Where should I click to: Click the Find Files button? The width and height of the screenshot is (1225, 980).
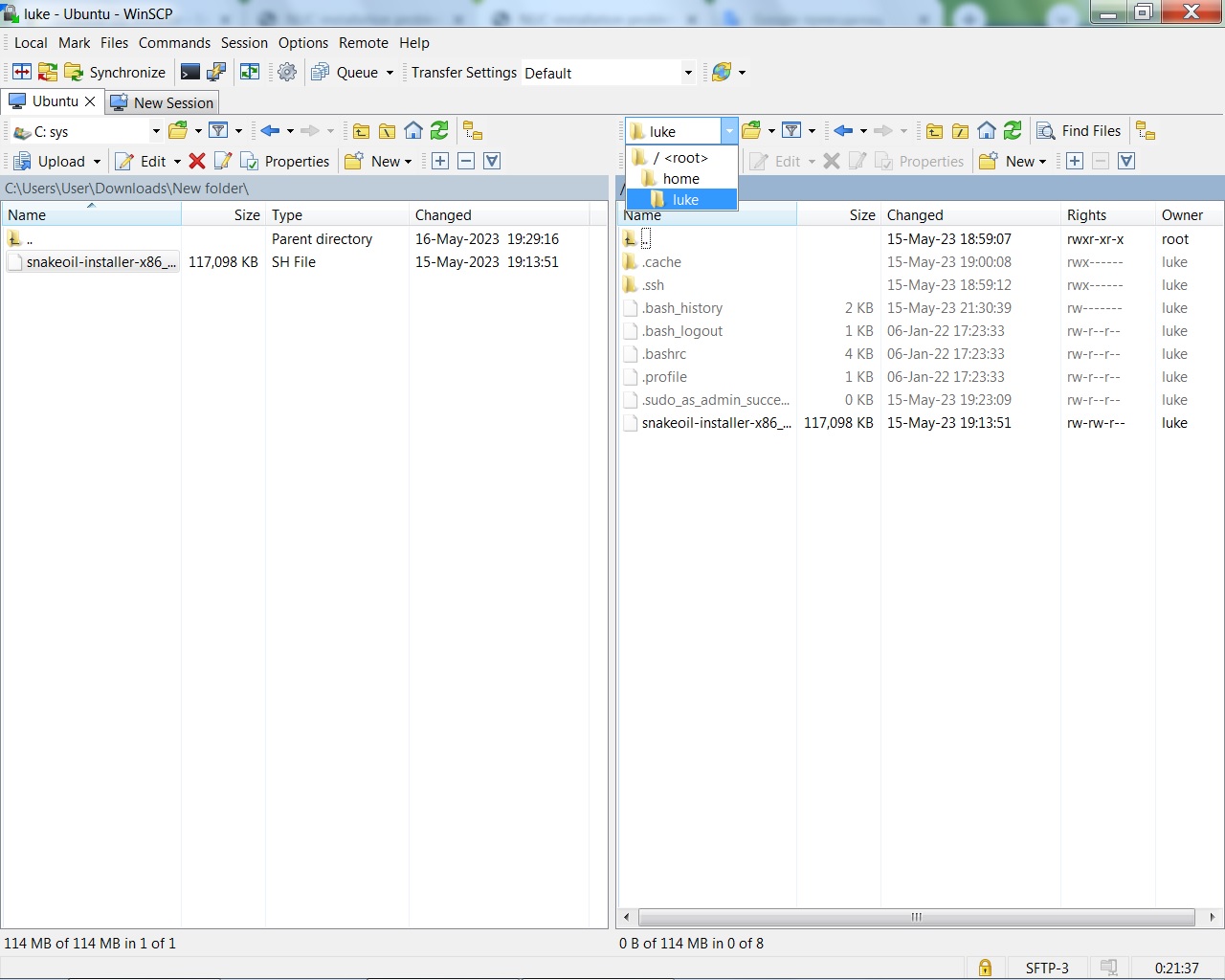click(x=1080, y=130)
